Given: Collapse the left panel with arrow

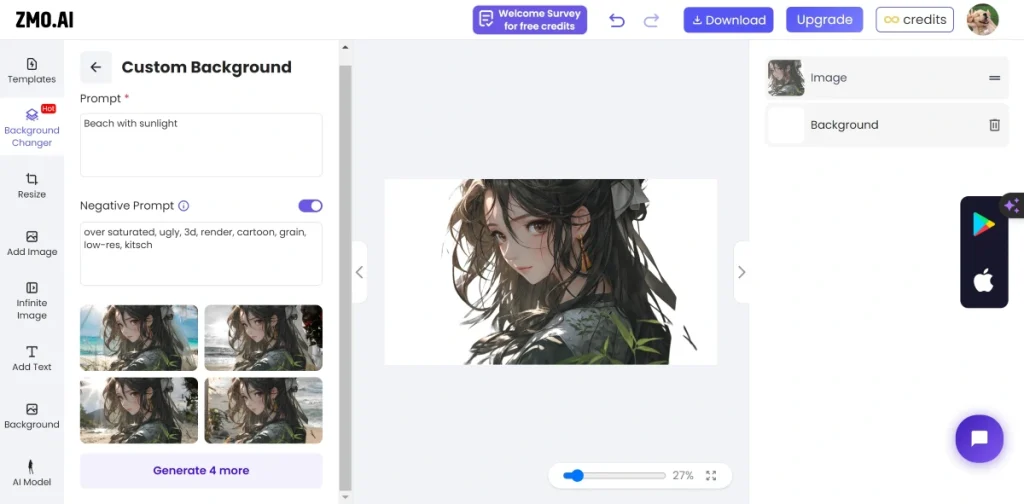Looking at the screenshot, I should [359, 272].
